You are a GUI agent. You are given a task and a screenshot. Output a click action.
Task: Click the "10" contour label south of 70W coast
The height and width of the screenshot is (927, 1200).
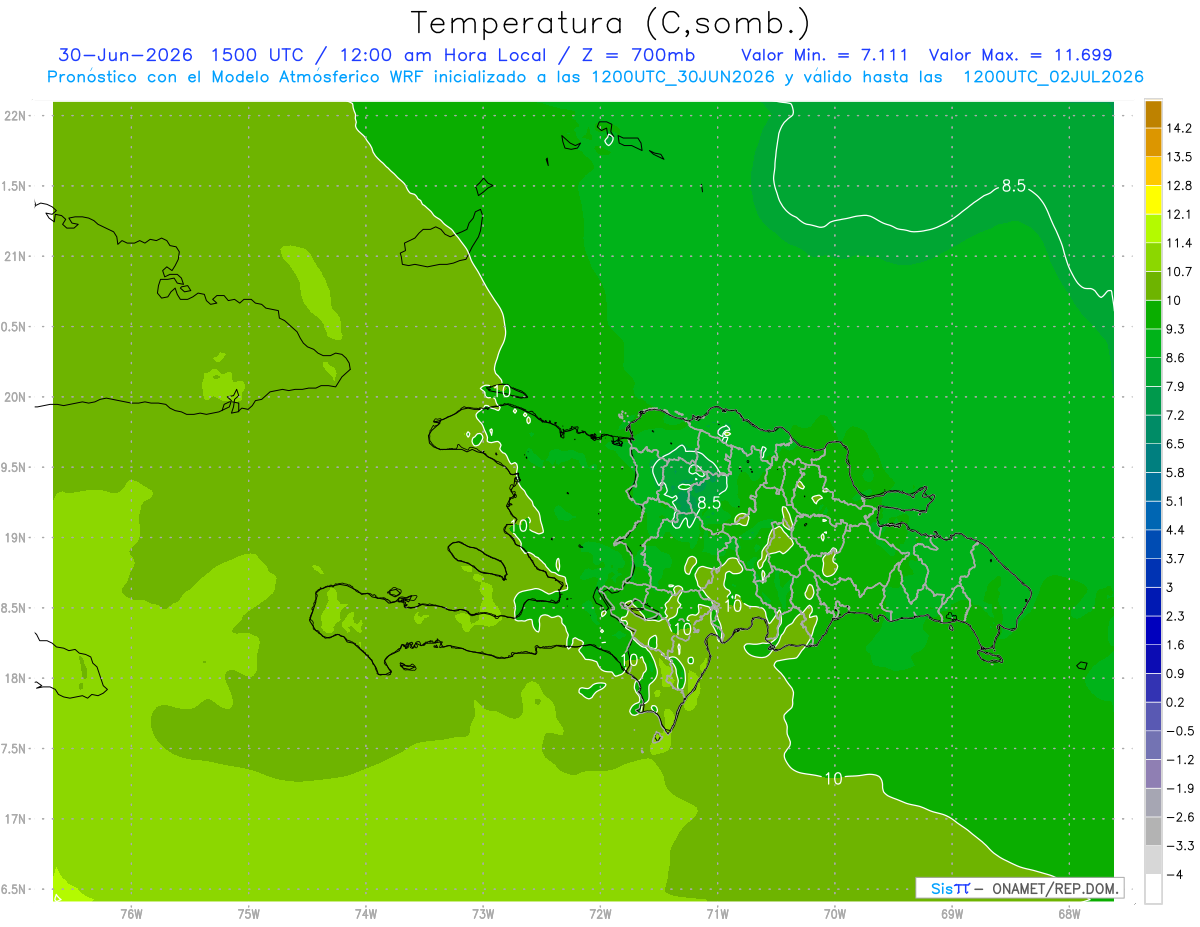[x=833, y=778]
